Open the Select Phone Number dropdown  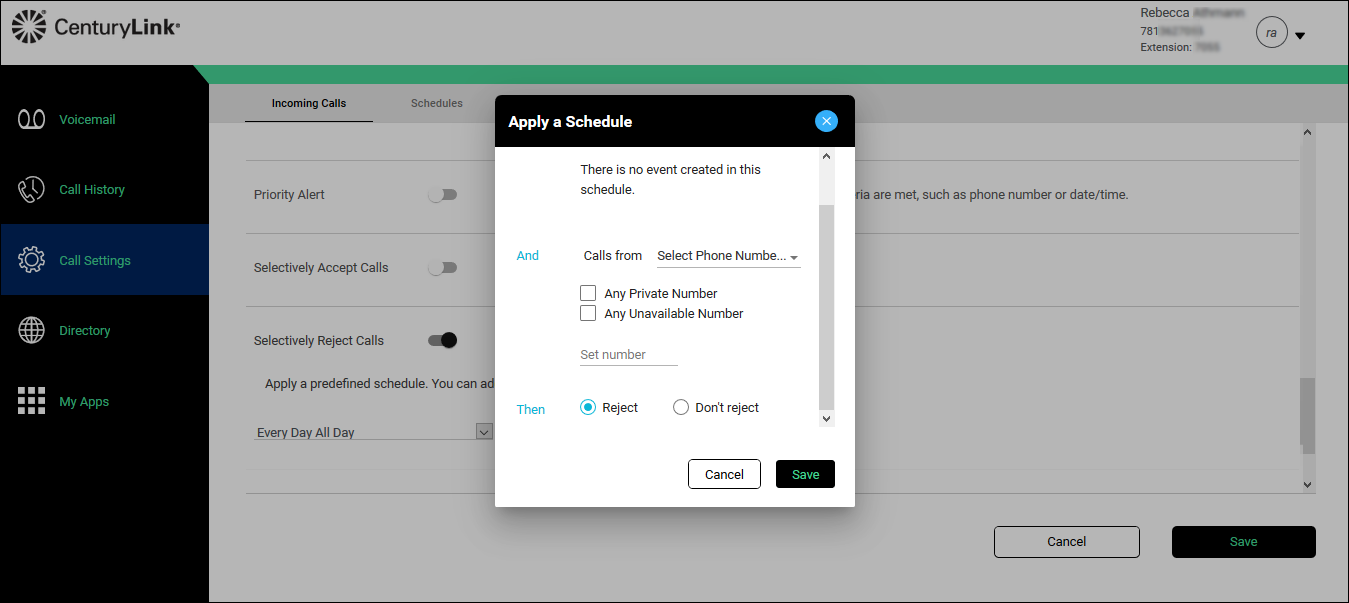click(728, 256)
